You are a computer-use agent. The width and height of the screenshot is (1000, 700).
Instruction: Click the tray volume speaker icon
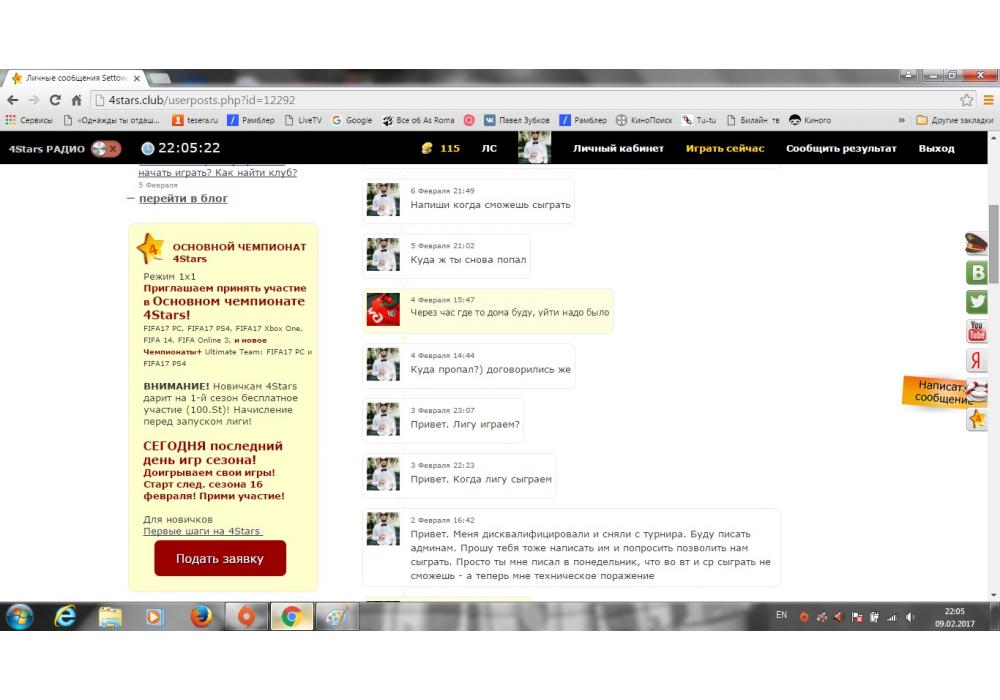(x=911, y=616)
